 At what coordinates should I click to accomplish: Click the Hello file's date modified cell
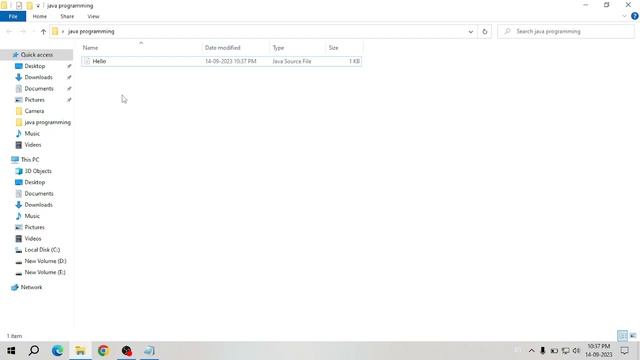coord(231,61)
